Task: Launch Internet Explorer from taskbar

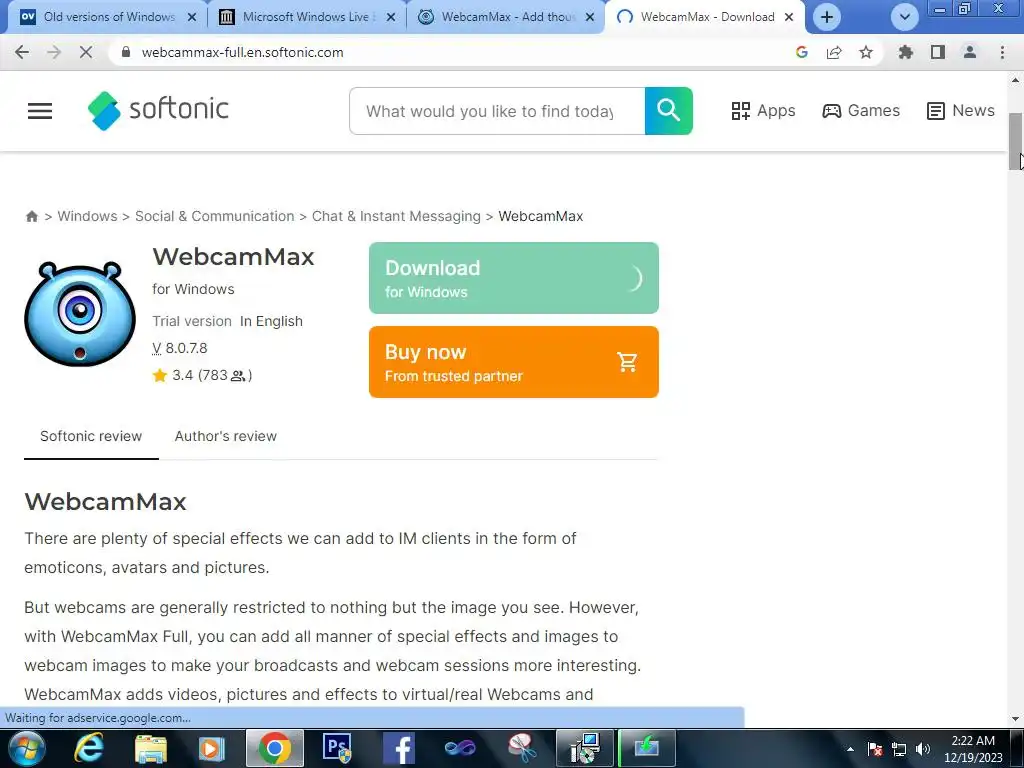Action: 89,748
